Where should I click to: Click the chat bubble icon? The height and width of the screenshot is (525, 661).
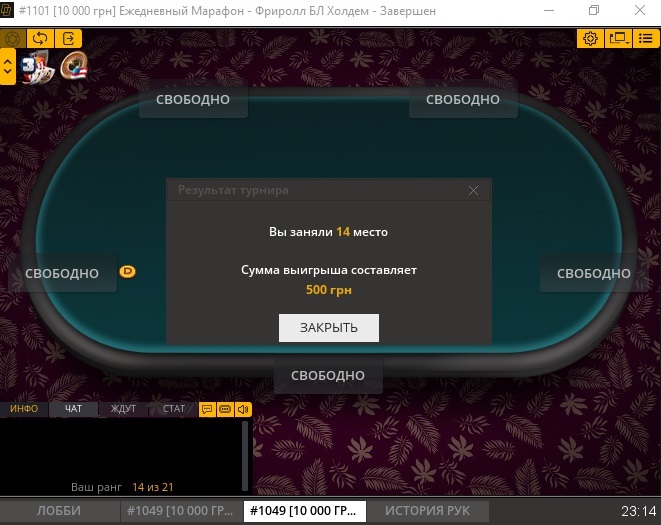click(x=207, y=409)
